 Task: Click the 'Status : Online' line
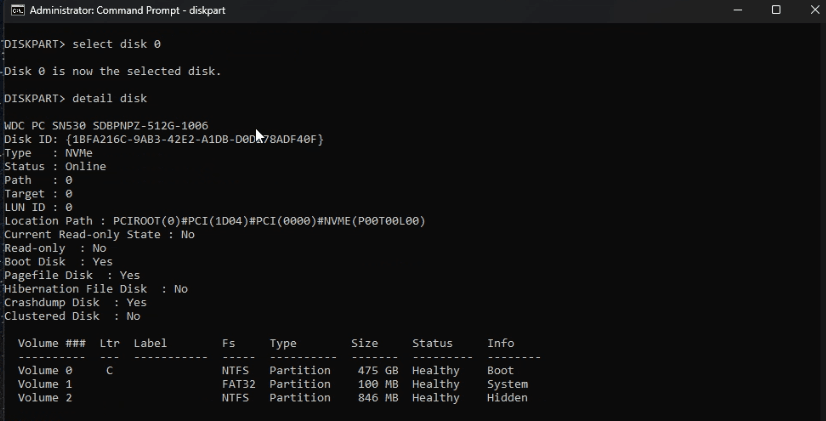pos(55,166)
